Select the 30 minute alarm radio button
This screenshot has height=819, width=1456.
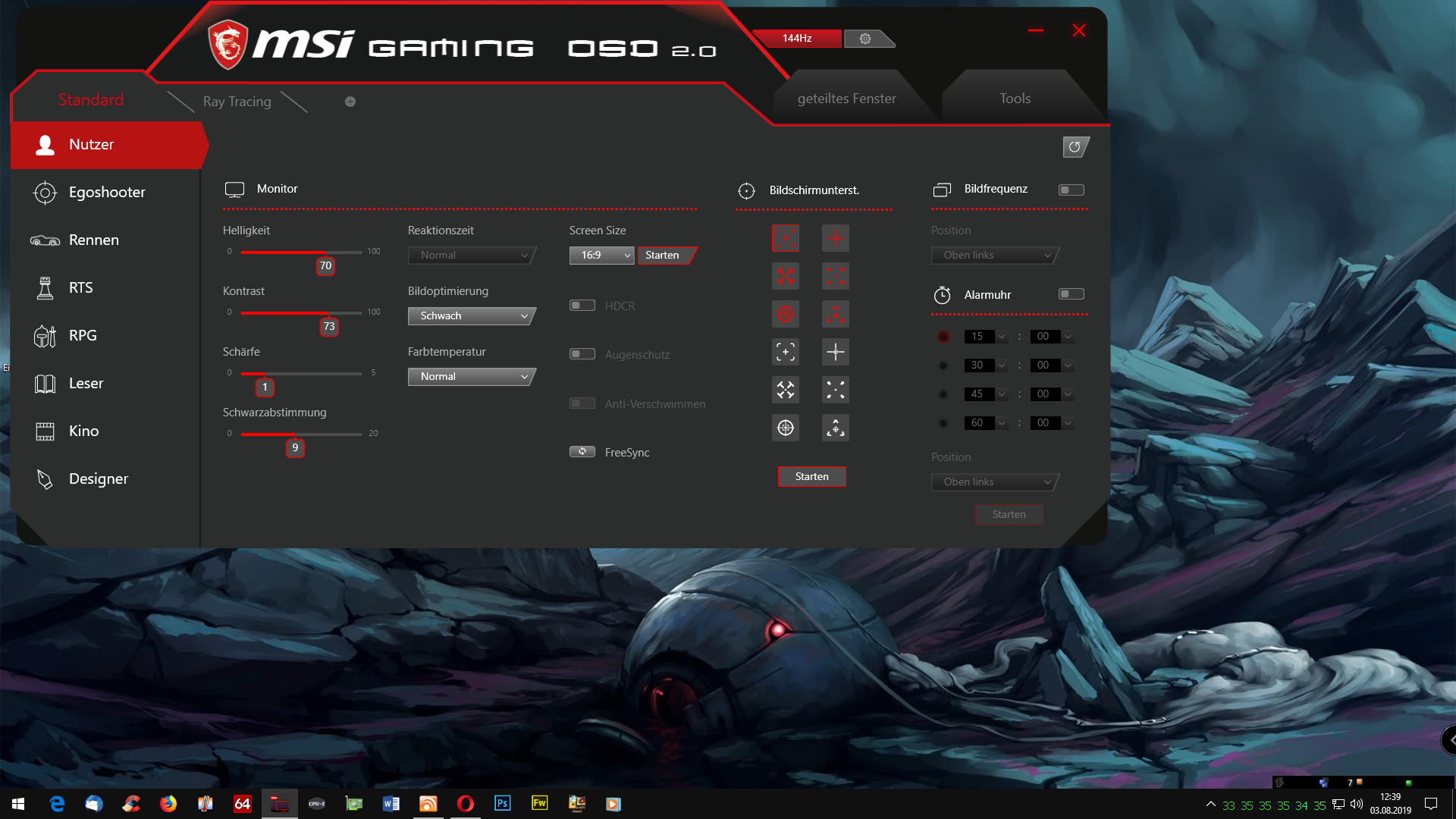tap(943, 366)
